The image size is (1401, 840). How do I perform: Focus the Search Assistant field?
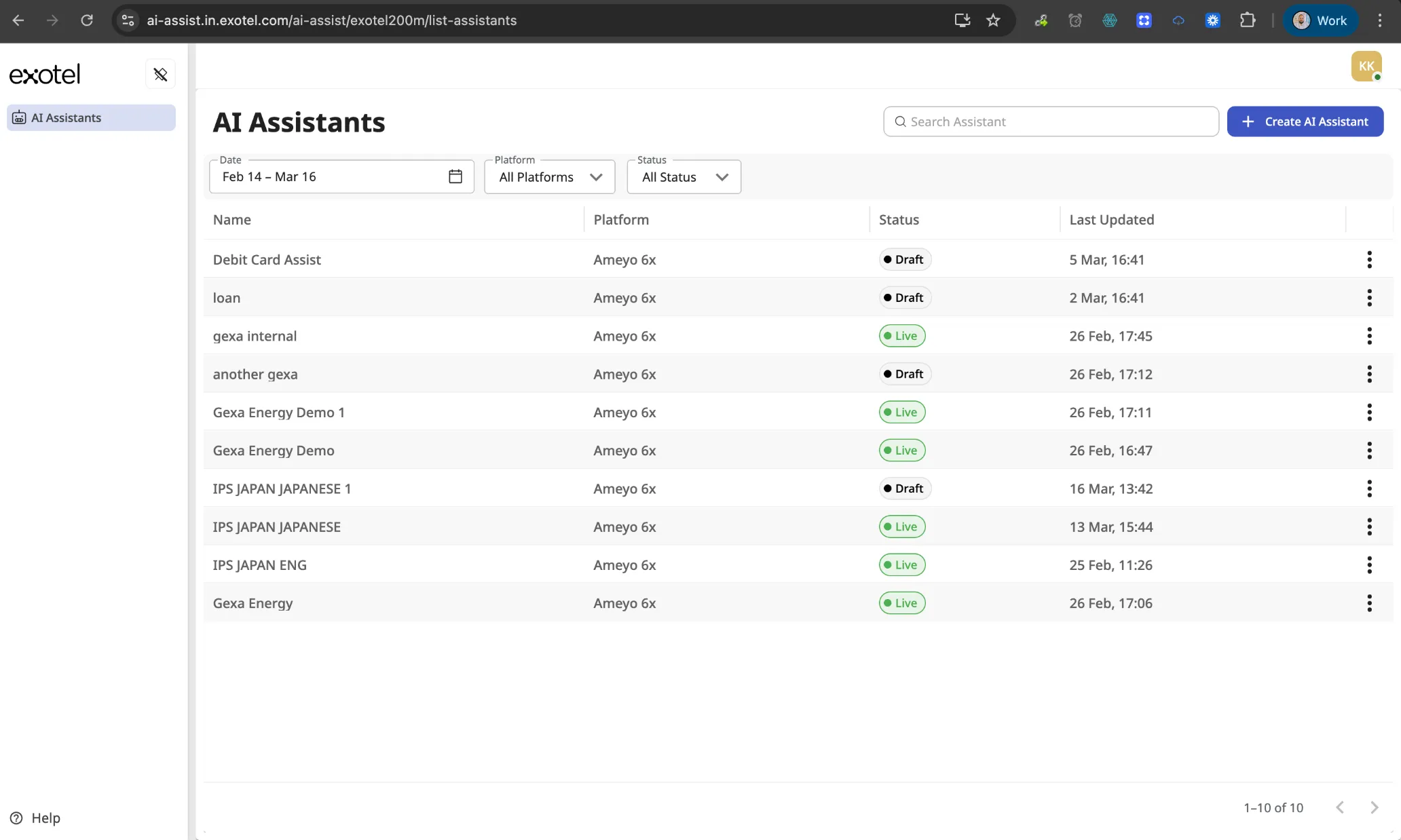[1051, 121]
